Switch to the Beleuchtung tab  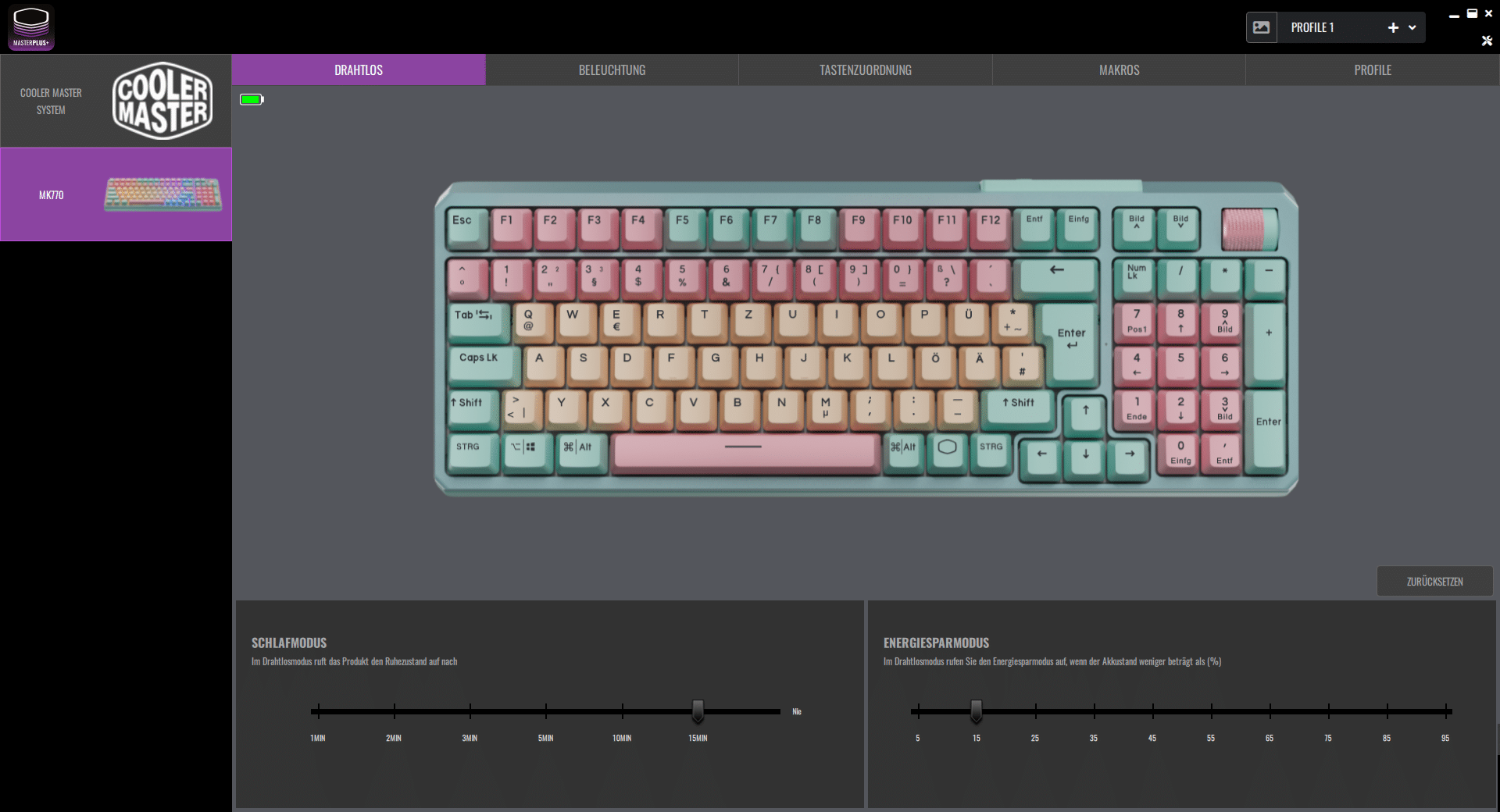coord(612,70)
